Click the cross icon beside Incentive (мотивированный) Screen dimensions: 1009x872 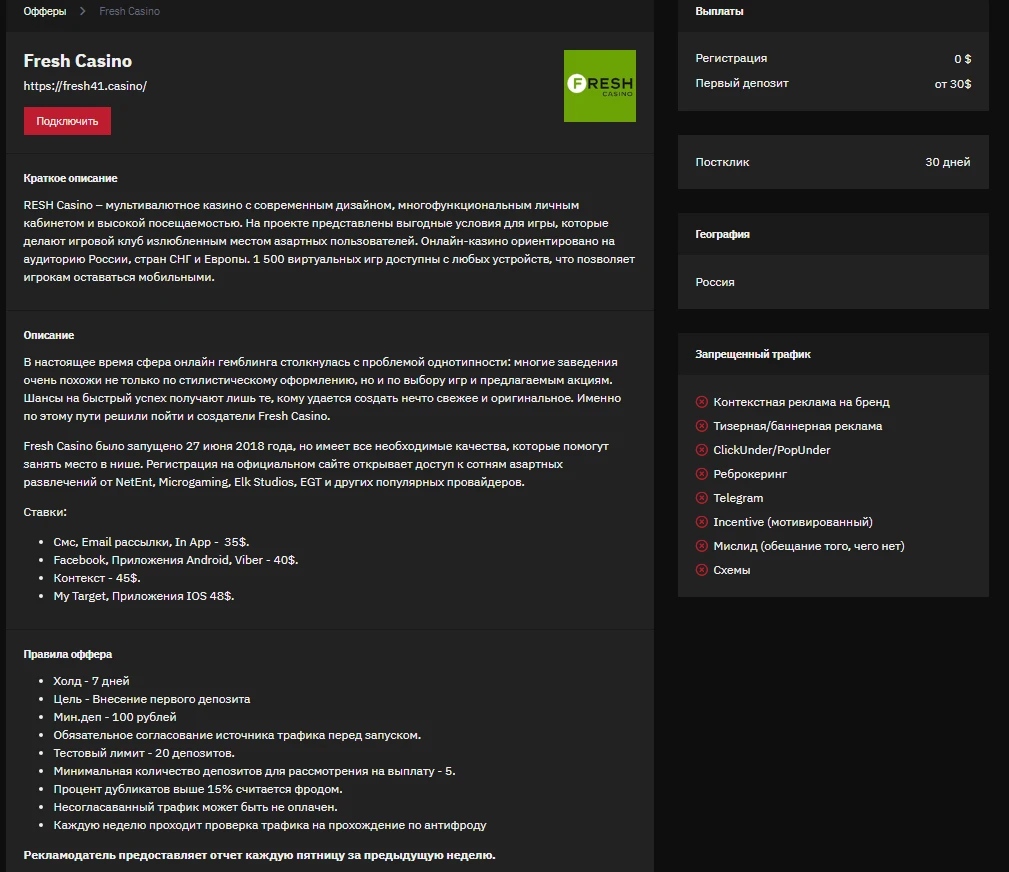click(701, 522)
